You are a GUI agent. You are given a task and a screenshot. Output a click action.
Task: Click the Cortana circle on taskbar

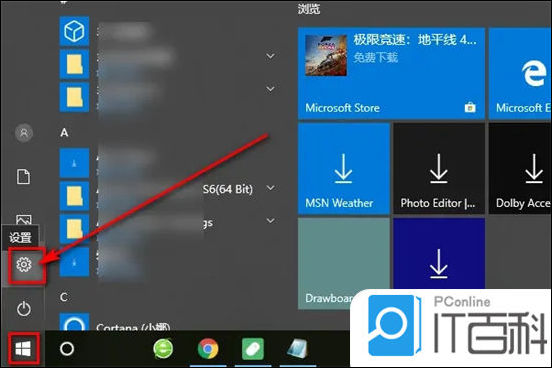[67, 349]
